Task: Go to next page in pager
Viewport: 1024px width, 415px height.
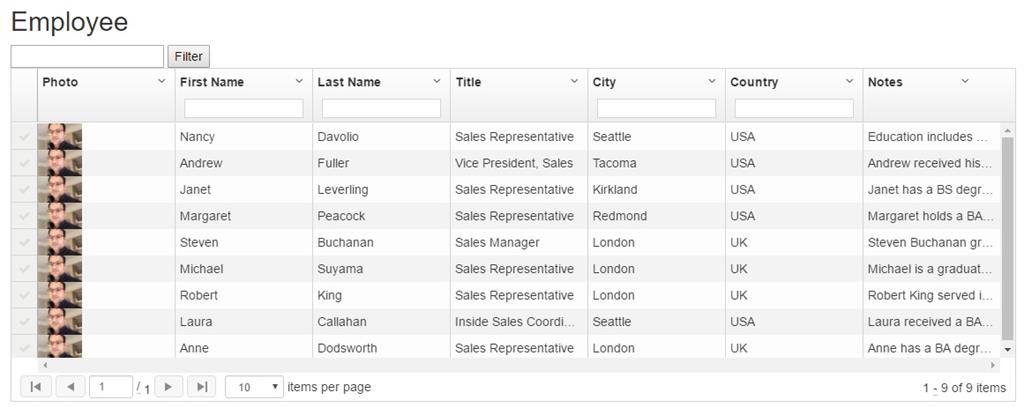Action: point(168,387)
